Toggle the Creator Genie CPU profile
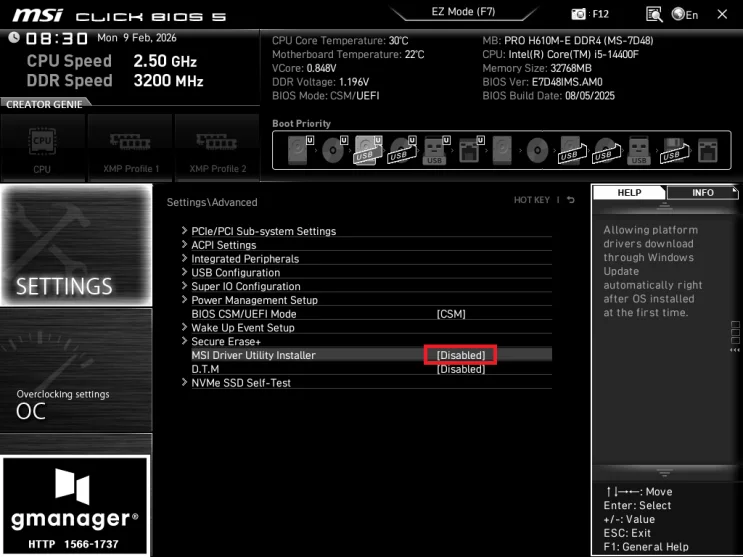743x557 pixels. (42, 147)
